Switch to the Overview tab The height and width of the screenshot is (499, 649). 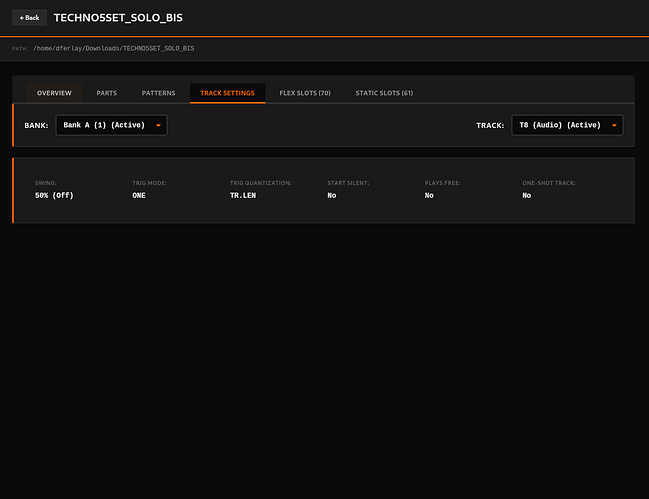[x=54, y=93]
